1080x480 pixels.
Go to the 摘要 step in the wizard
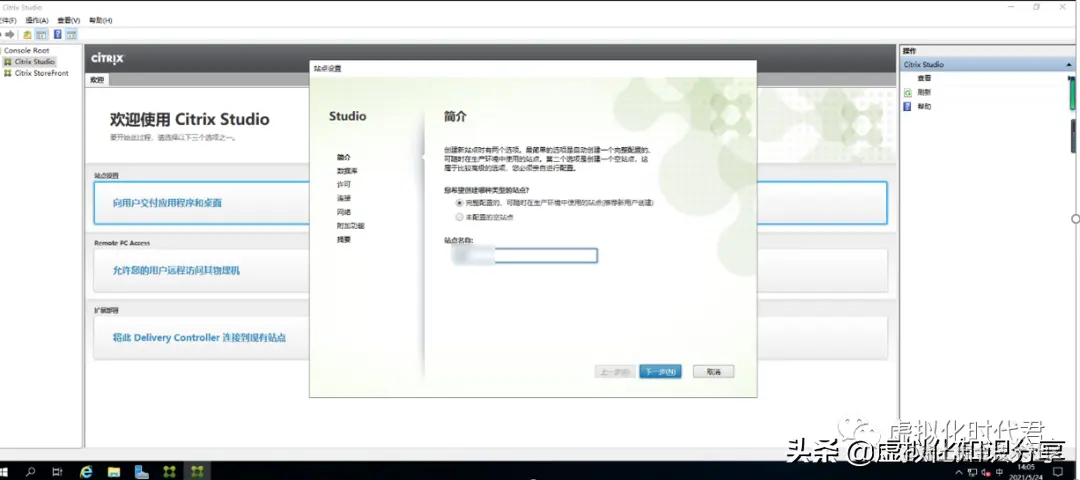pos(344,240)
